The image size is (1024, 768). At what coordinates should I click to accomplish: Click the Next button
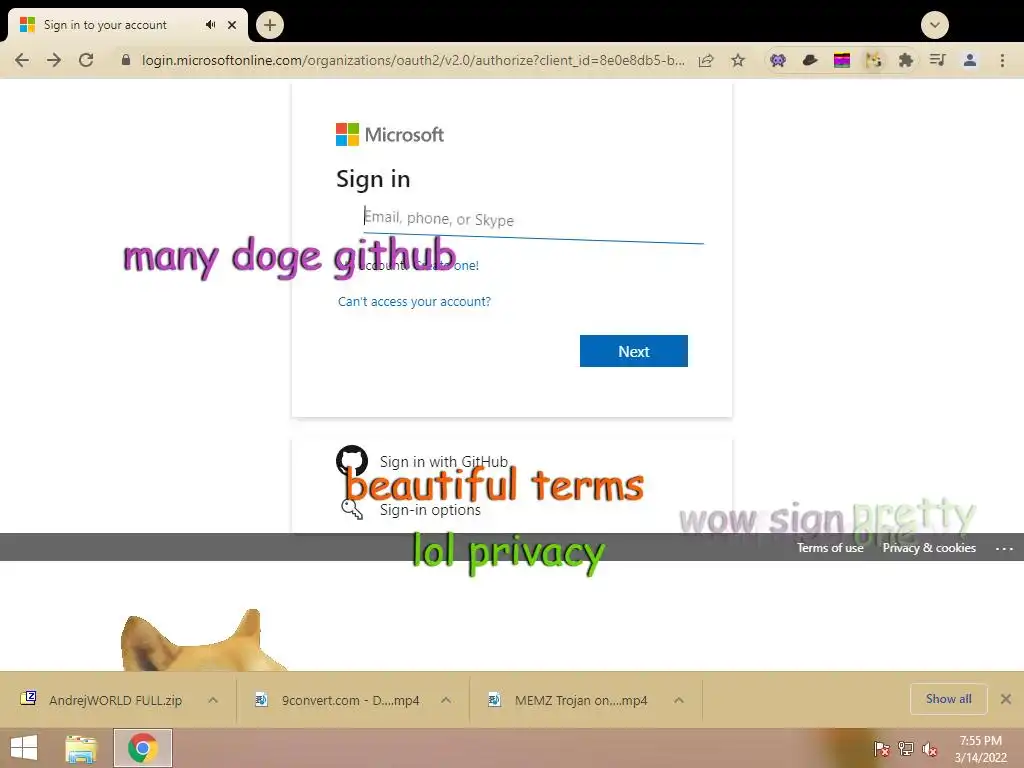(x=633, y=351)
